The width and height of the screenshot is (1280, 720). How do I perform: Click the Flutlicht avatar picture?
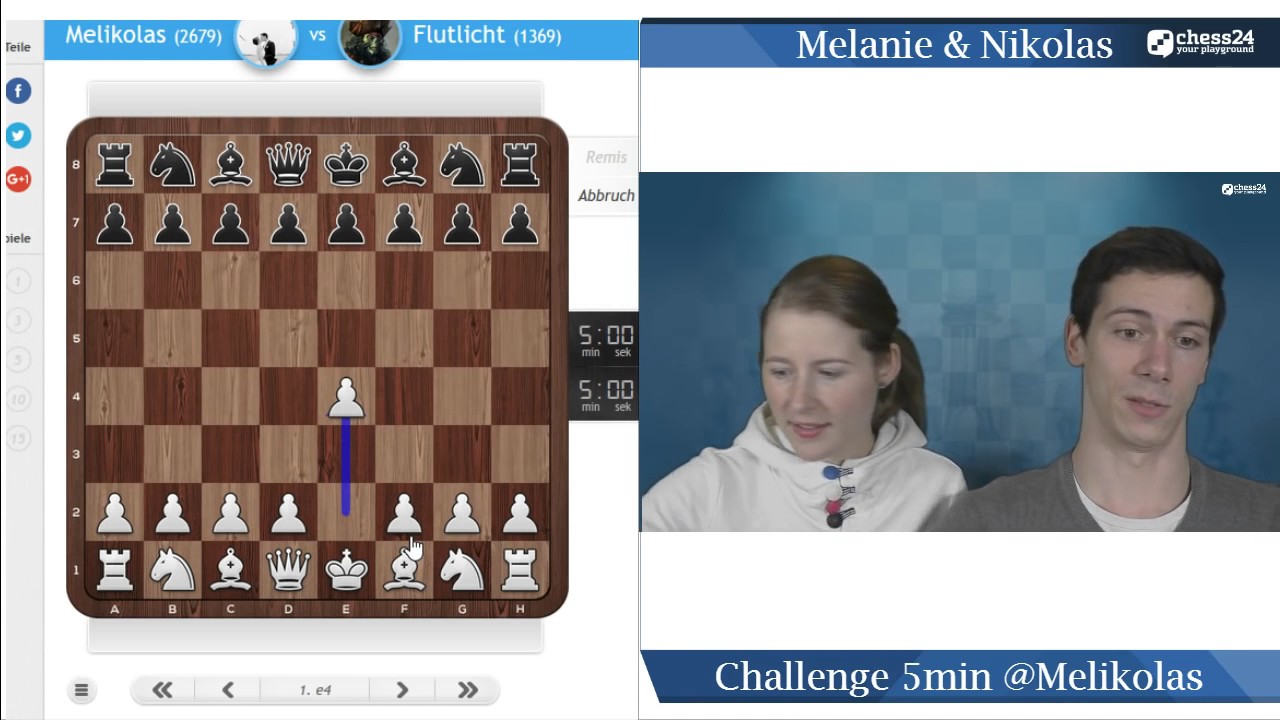(x=370, y=40)
